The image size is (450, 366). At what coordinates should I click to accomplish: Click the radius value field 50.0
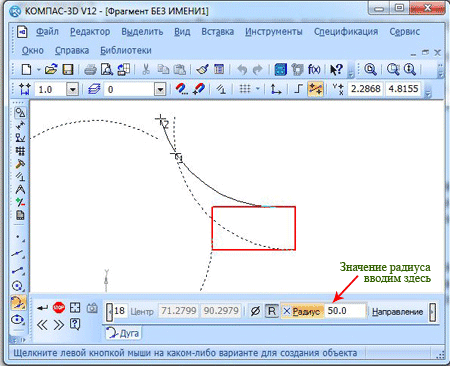pos(345,311)
